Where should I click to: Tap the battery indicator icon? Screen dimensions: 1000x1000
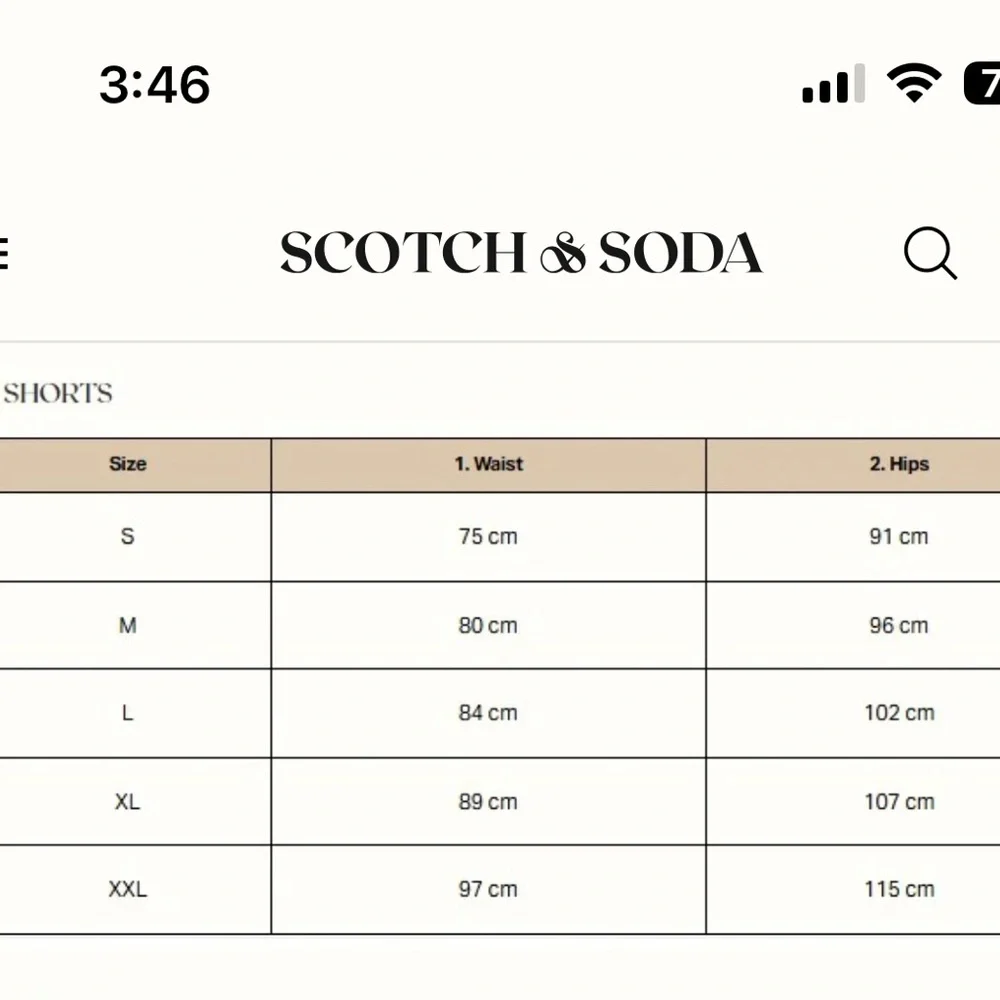click(x=982, y=83)
